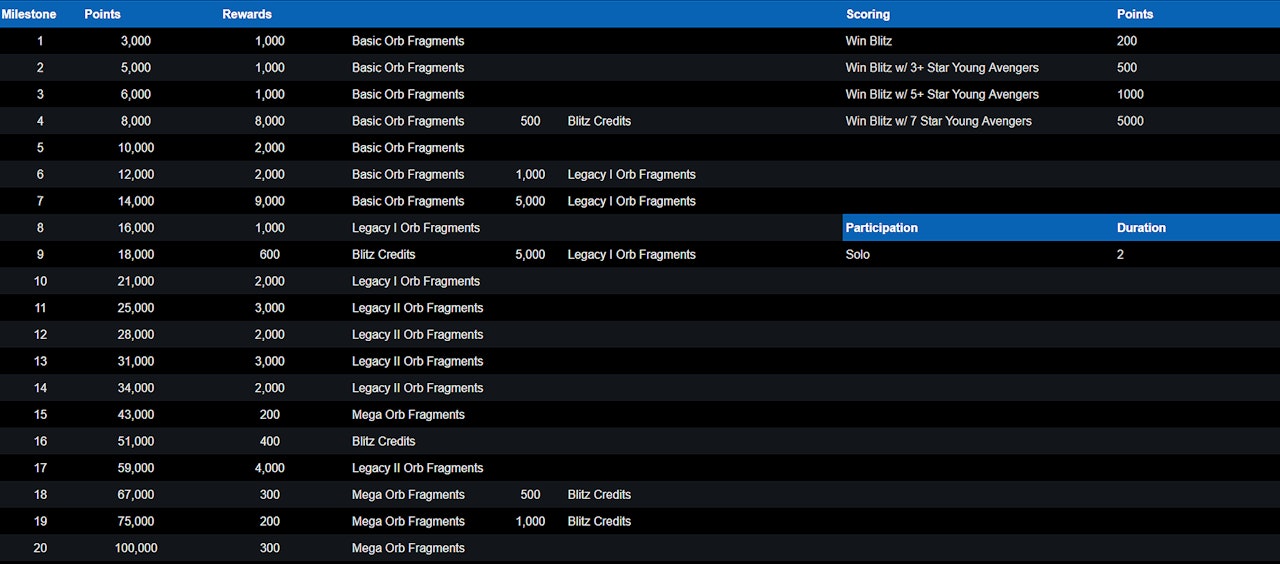This screenshot has height=564, width=1280.
Task: Click the Milestone column header
Action: pos(29,14)
